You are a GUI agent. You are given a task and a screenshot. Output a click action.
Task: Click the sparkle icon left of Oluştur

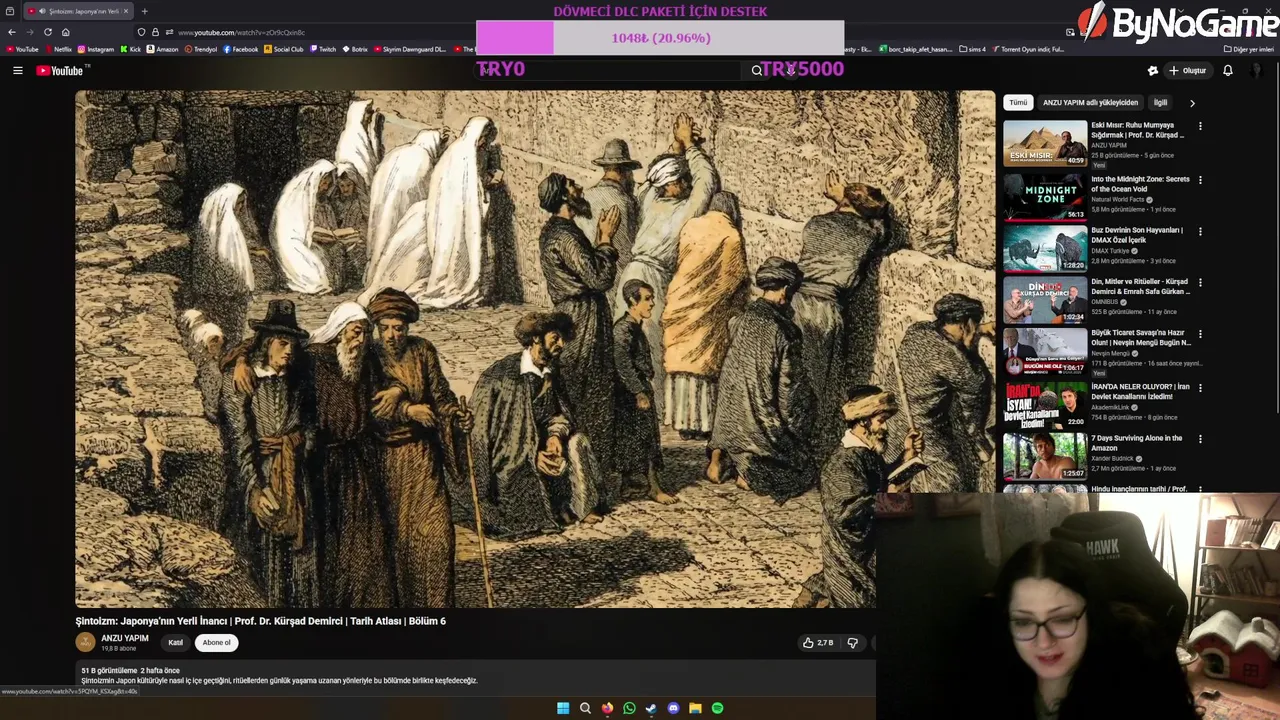1152,70
